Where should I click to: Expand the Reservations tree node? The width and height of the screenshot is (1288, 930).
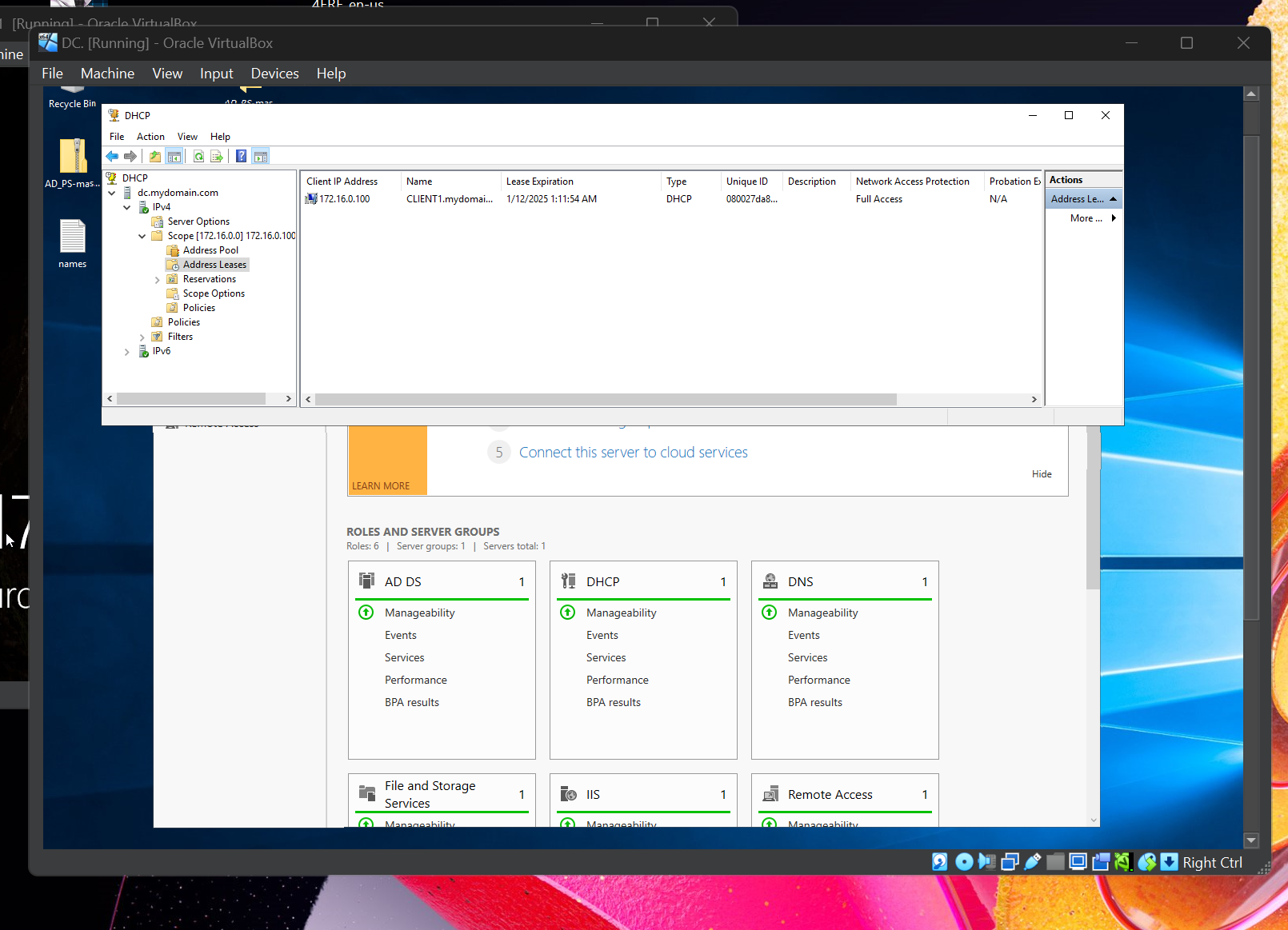[158, 280]
